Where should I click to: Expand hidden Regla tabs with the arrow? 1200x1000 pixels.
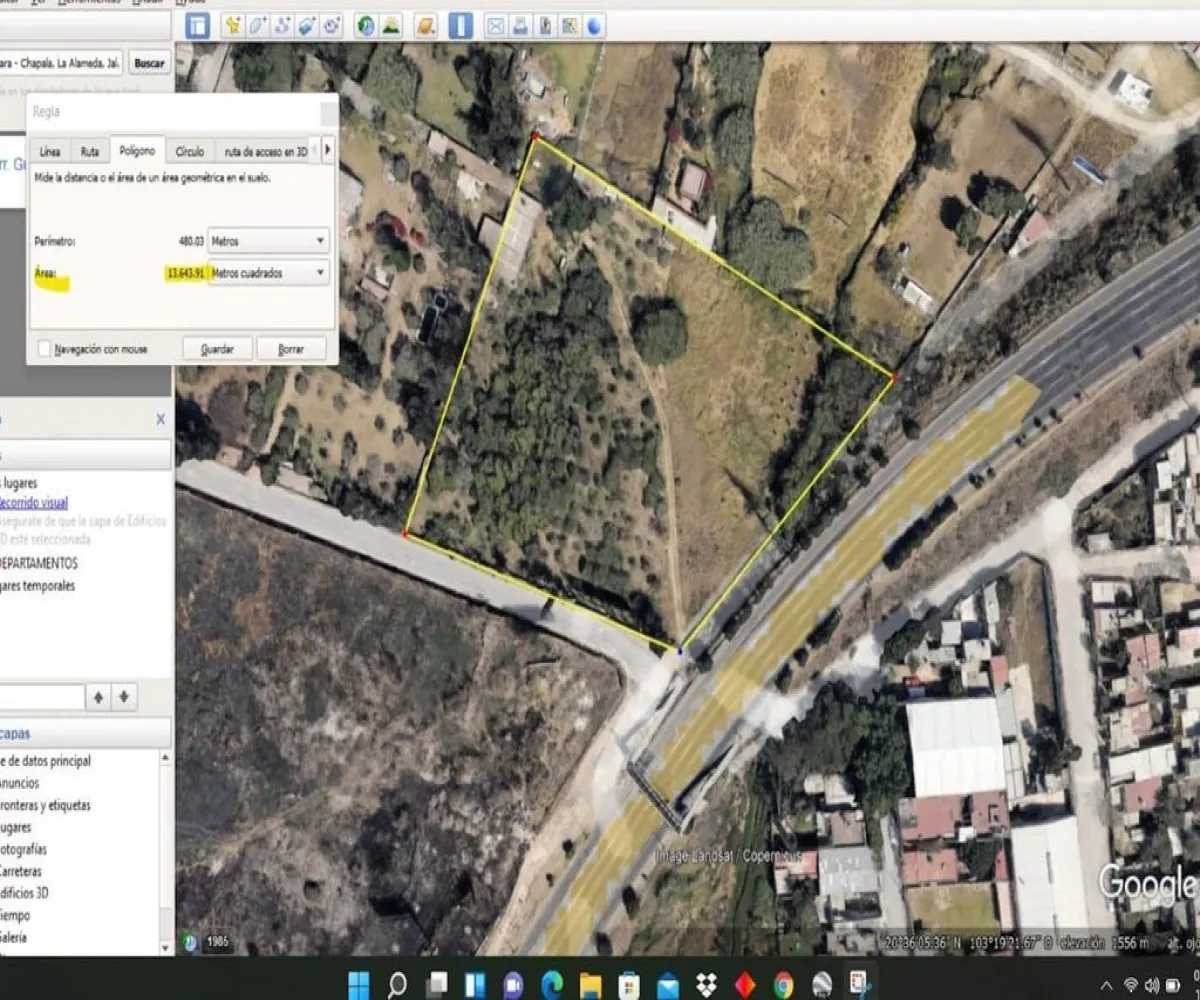coord(327,147)
